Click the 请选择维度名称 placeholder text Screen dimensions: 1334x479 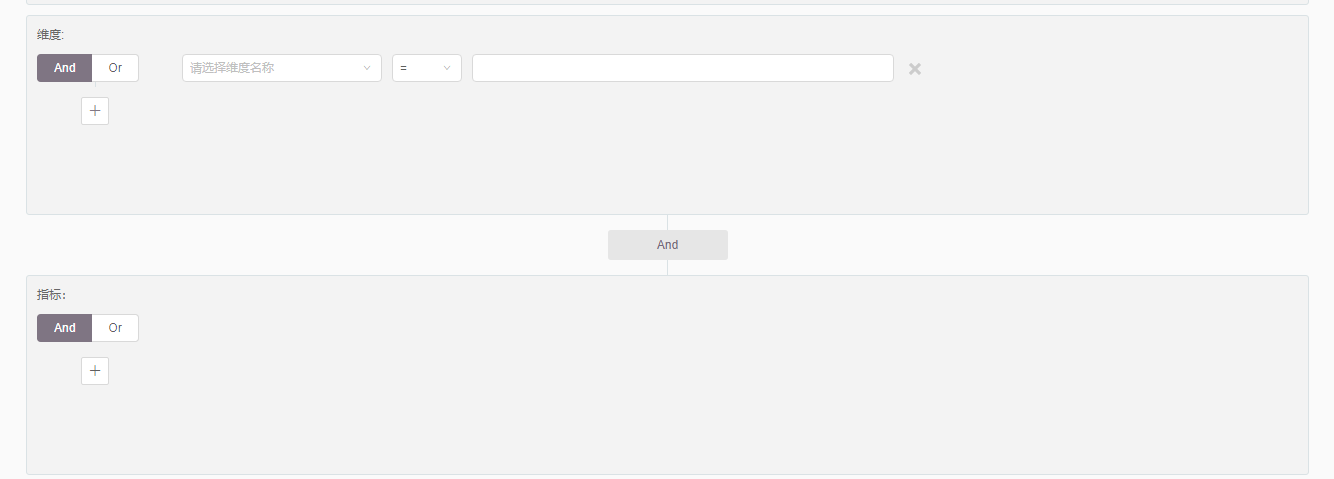(x=232, y=68)
